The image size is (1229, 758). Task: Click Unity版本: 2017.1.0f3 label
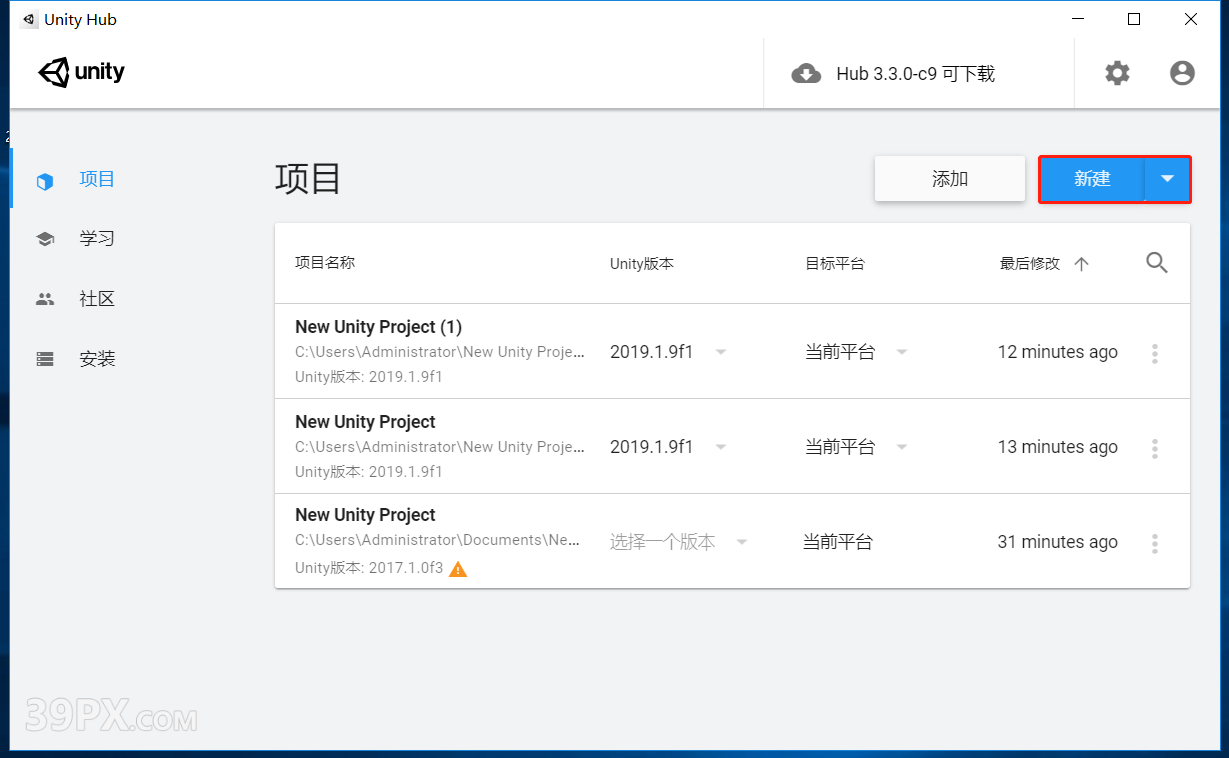(369, 568)
